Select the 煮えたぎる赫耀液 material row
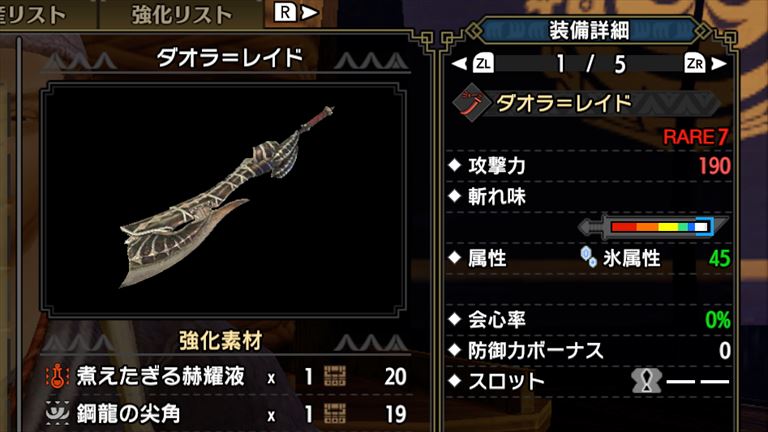This screenshot has width=768, height=432. tap(226, 377)
